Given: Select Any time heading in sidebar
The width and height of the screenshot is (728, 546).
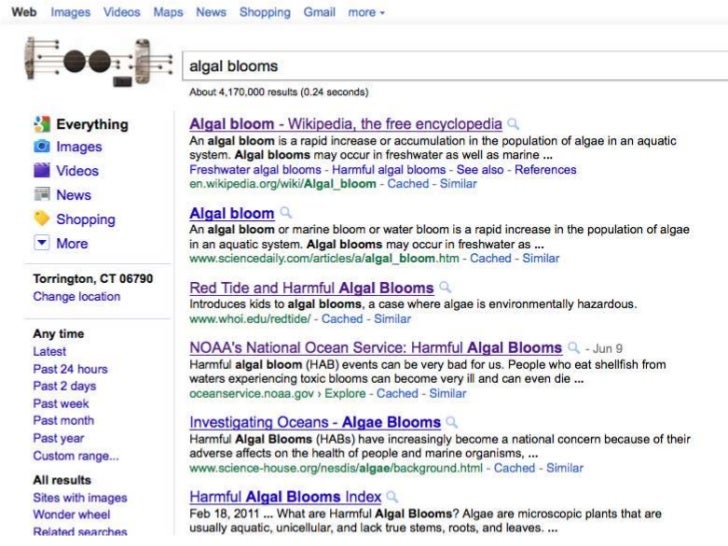Looking at the screenshot, I should [58, 334].
